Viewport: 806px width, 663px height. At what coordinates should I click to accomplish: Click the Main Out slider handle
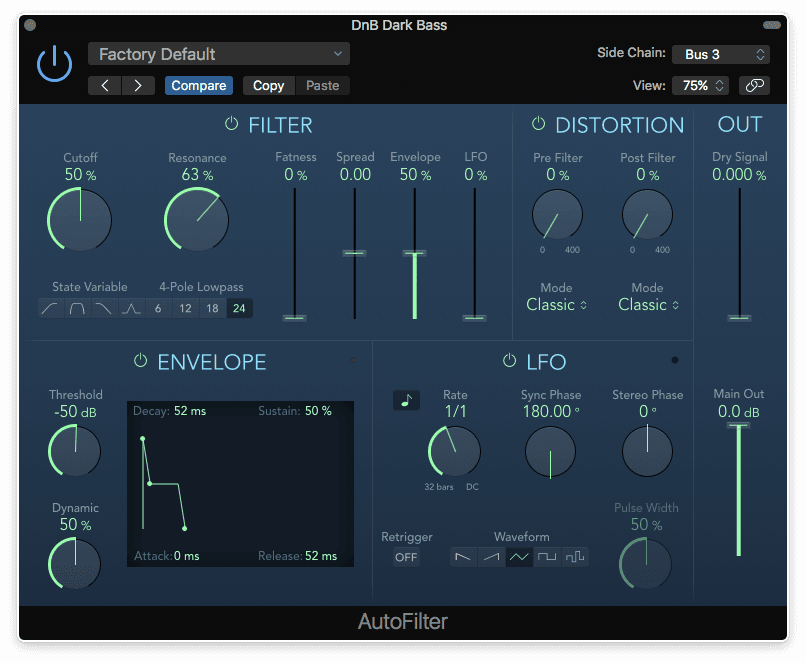pyautogui.click(x=739, y=426)
